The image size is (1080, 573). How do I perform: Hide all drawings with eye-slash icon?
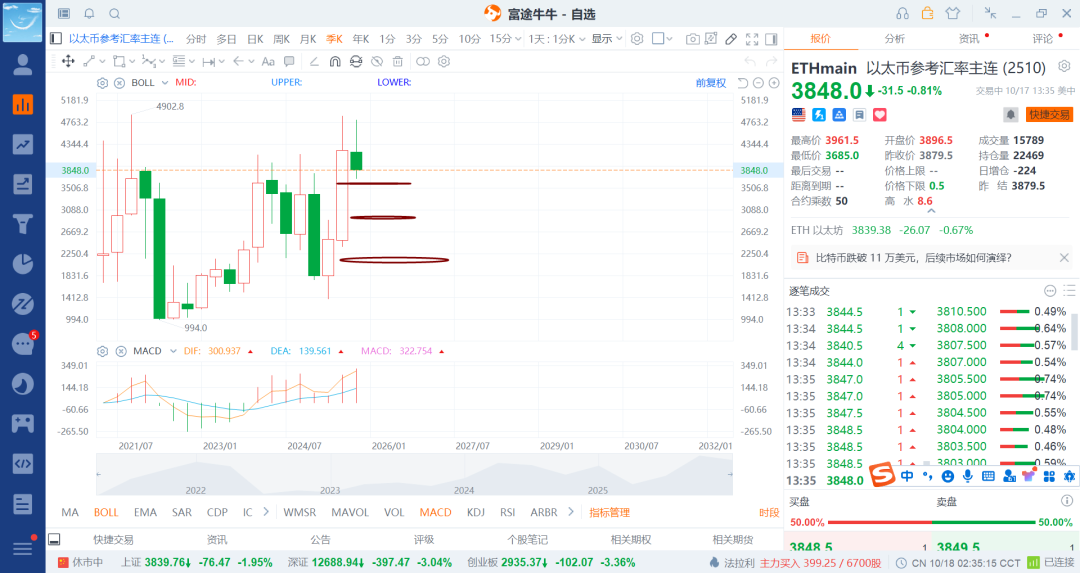pos(377,61)
